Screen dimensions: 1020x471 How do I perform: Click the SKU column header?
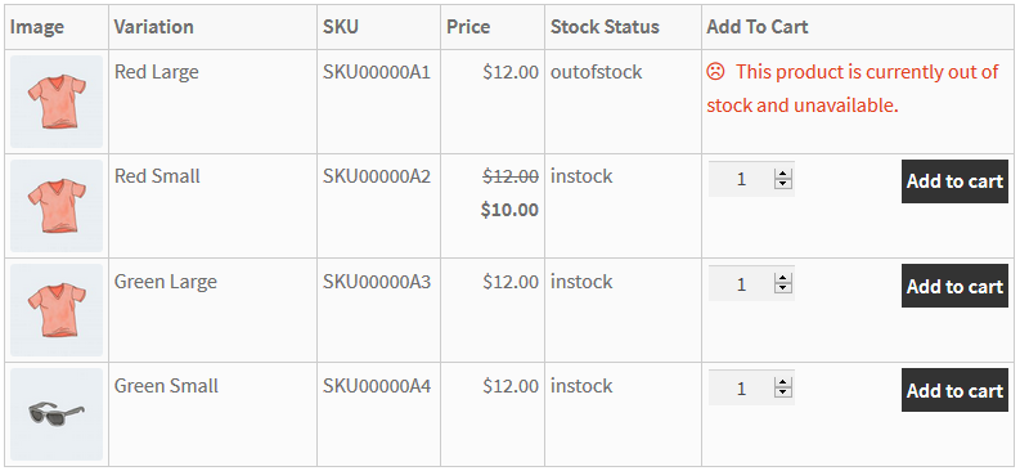pos(340,27)
